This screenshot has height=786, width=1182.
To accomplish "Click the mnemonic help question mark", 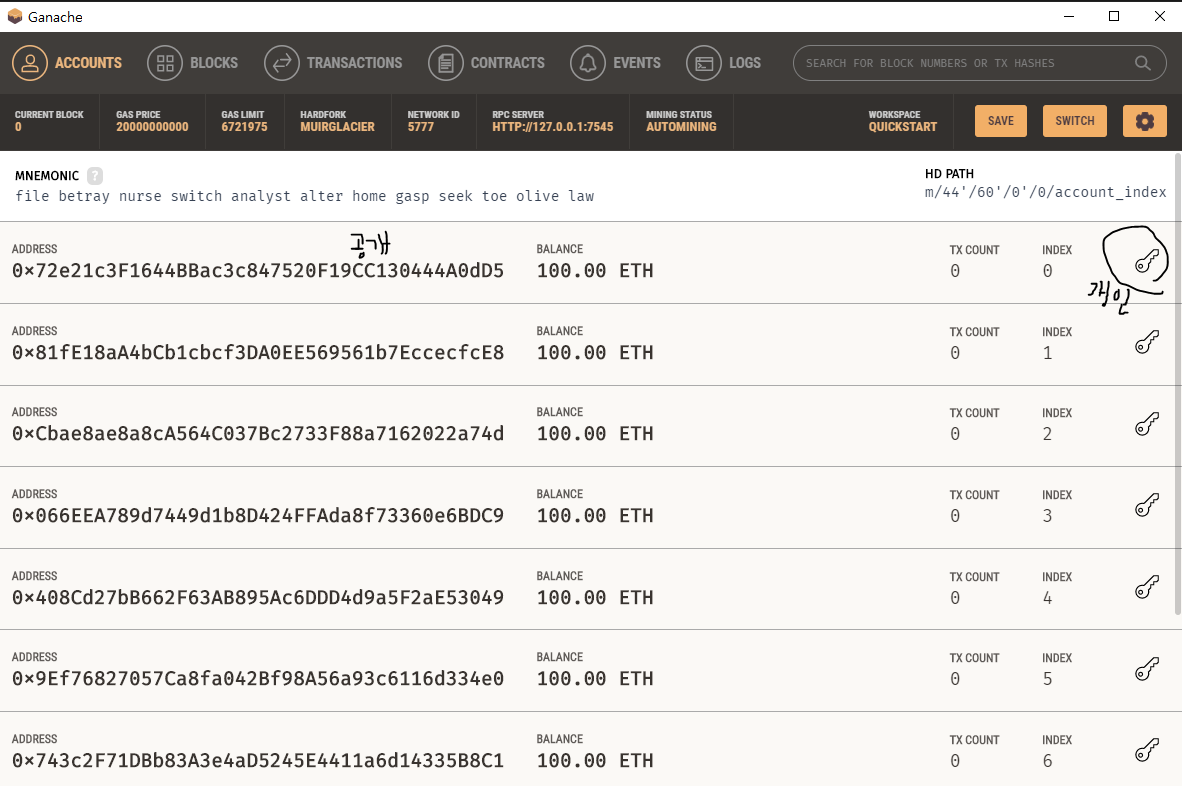I will tap(94, 176).
